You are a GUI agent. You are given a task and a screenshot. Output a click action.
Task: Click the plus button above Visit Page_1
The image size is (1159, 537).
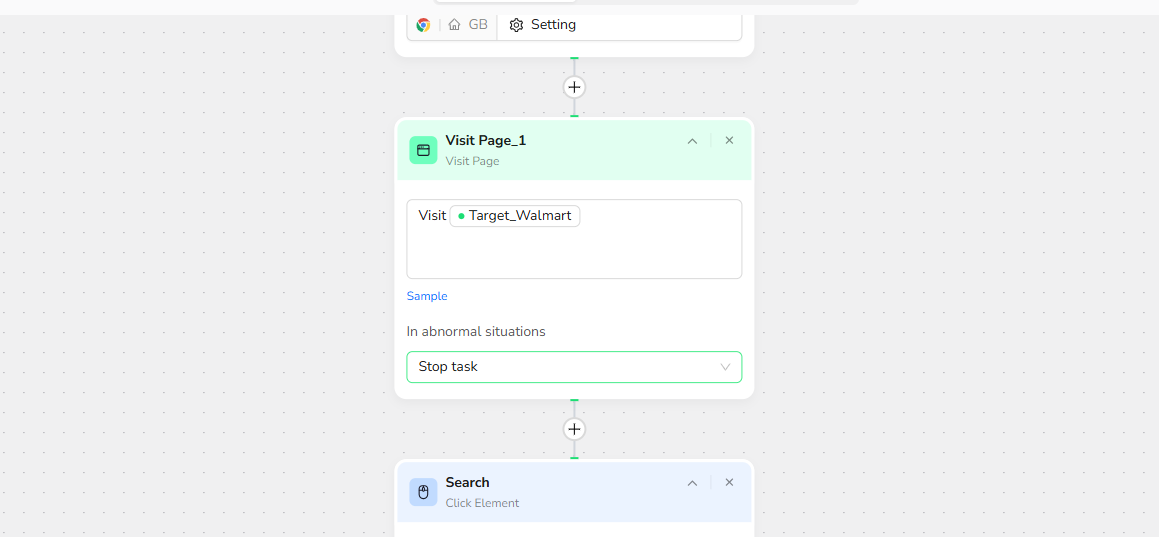click(x=574, y=87)
